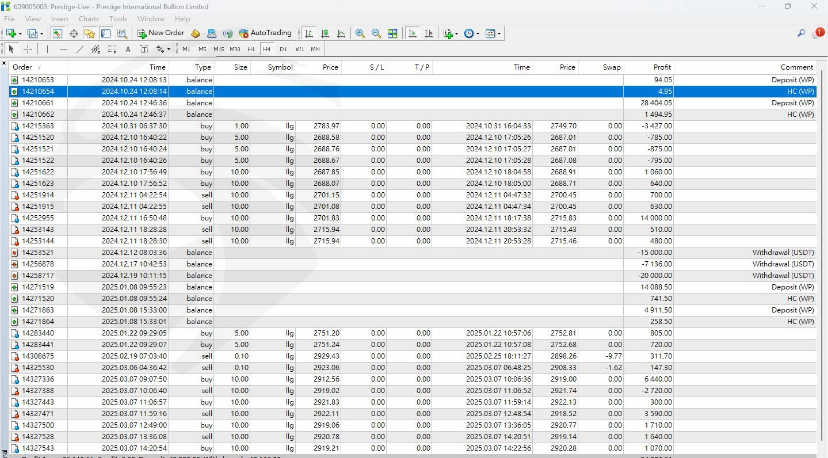Screen dimensions: 828x458
Task: Click the zoom in magnifier icon
Action: [x=360, y=33]
